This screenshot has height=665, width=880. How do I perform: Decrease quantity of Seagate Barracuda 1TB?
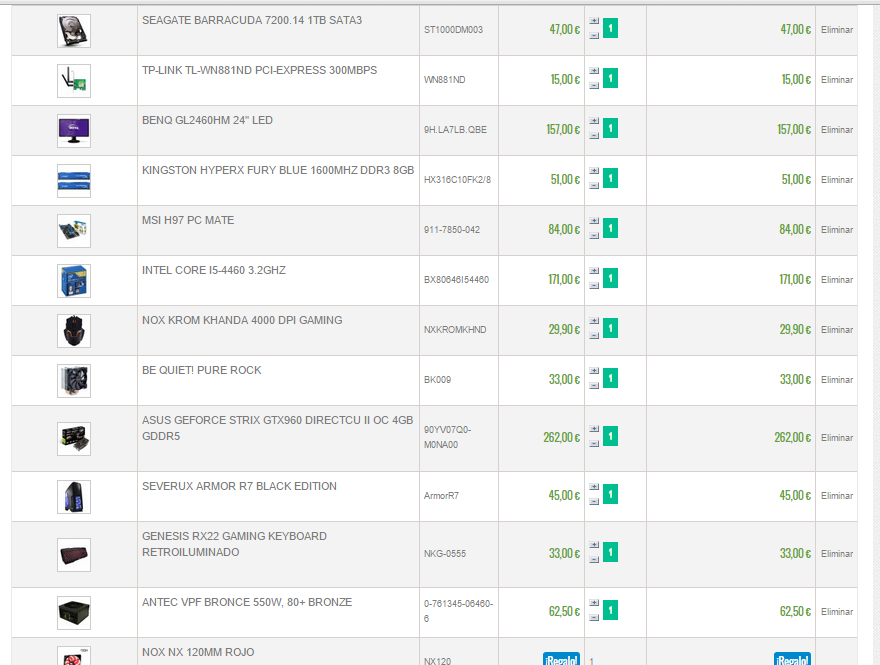594,36
